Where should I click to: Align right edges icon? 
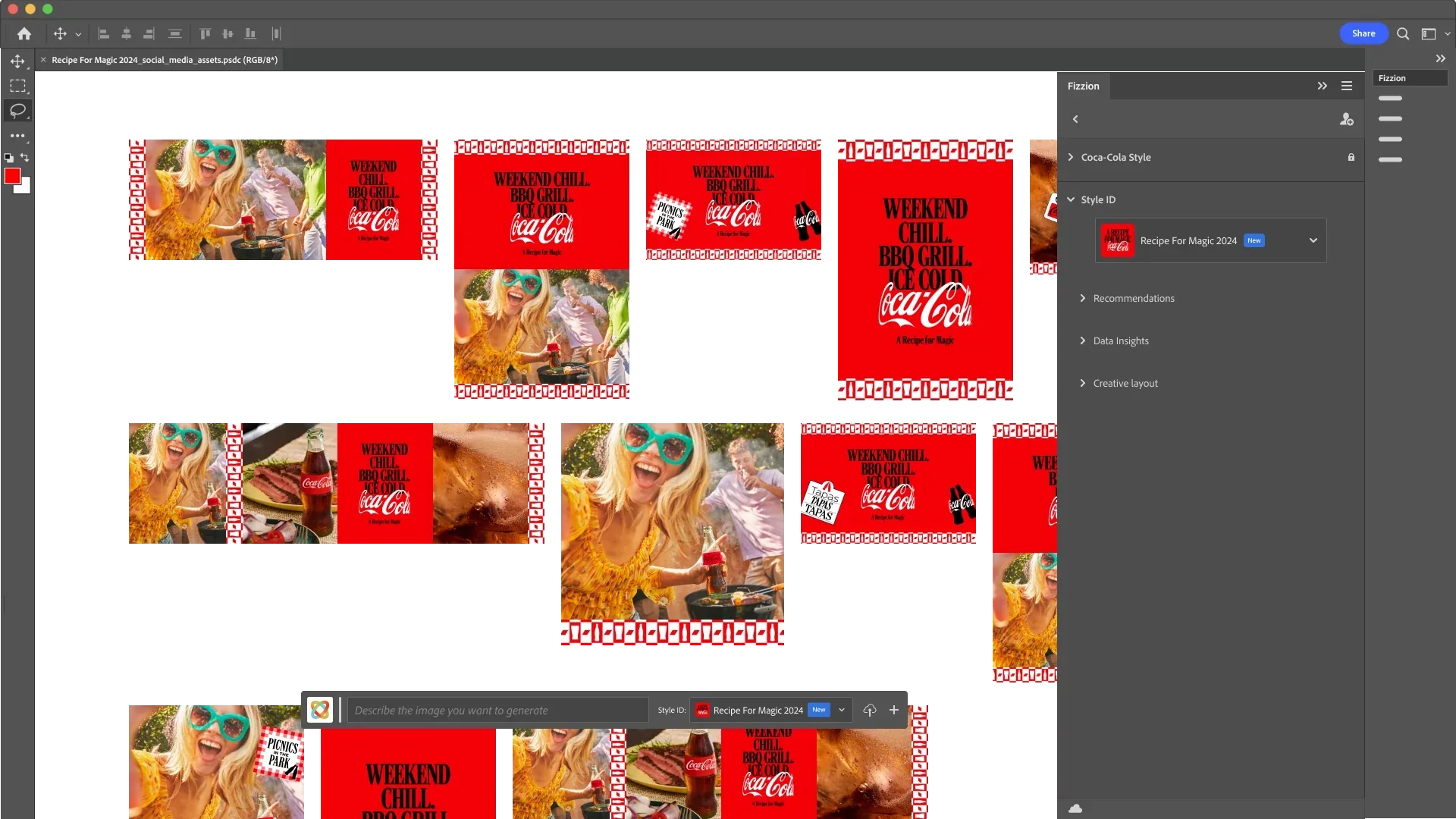tap(149, 33)
